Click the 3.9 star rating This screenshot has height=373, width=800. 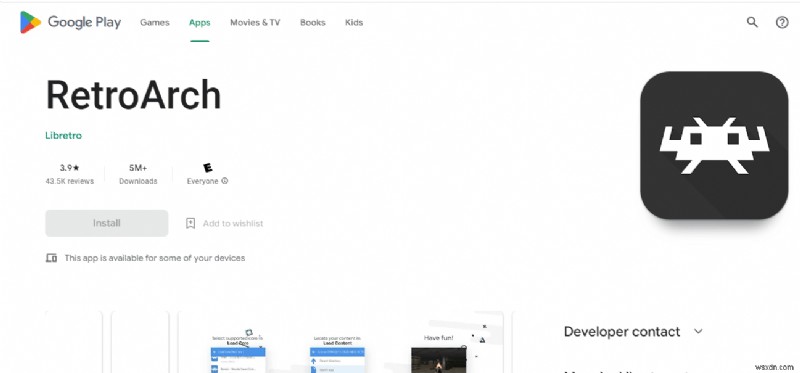click(69, 167)
